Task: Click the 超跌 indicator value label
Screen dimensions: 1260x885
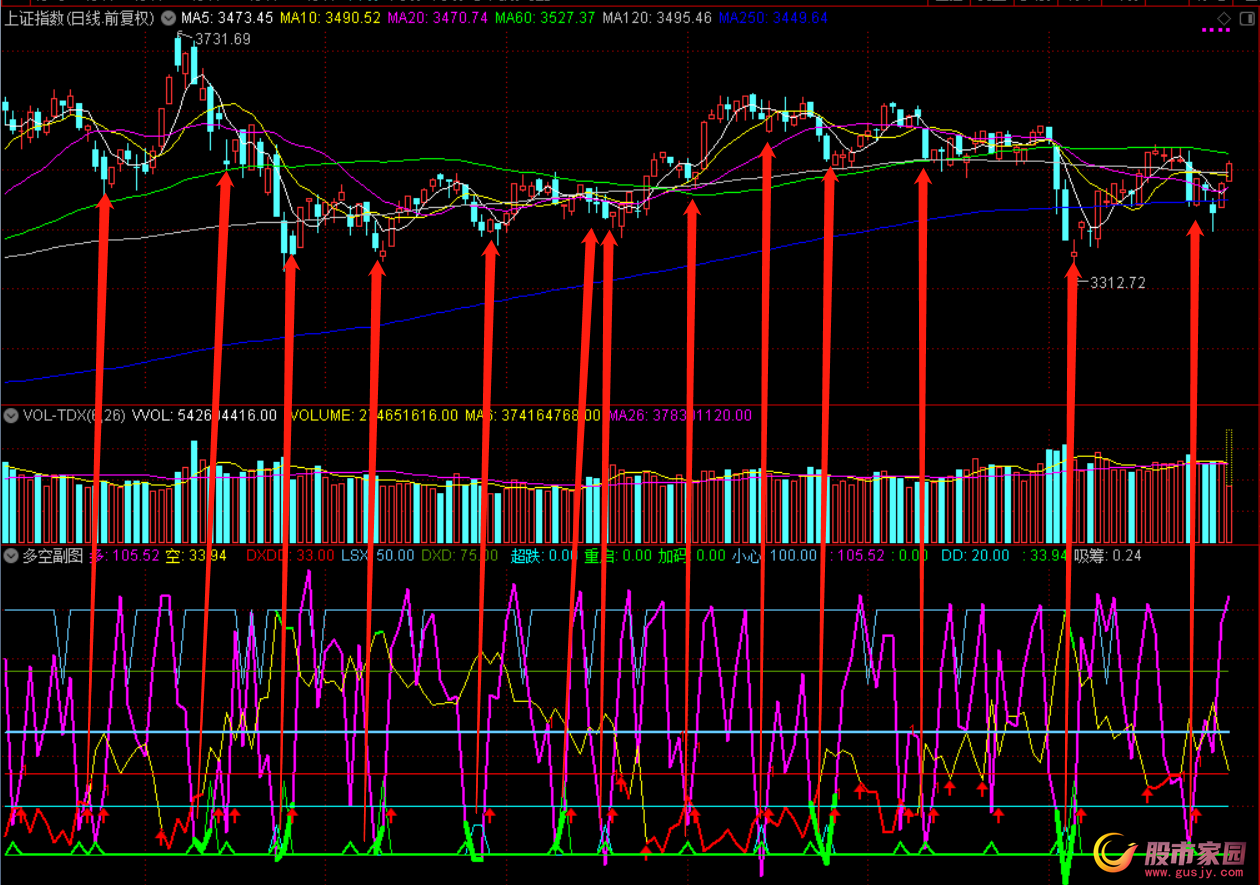Action: [x=544, y=555]
